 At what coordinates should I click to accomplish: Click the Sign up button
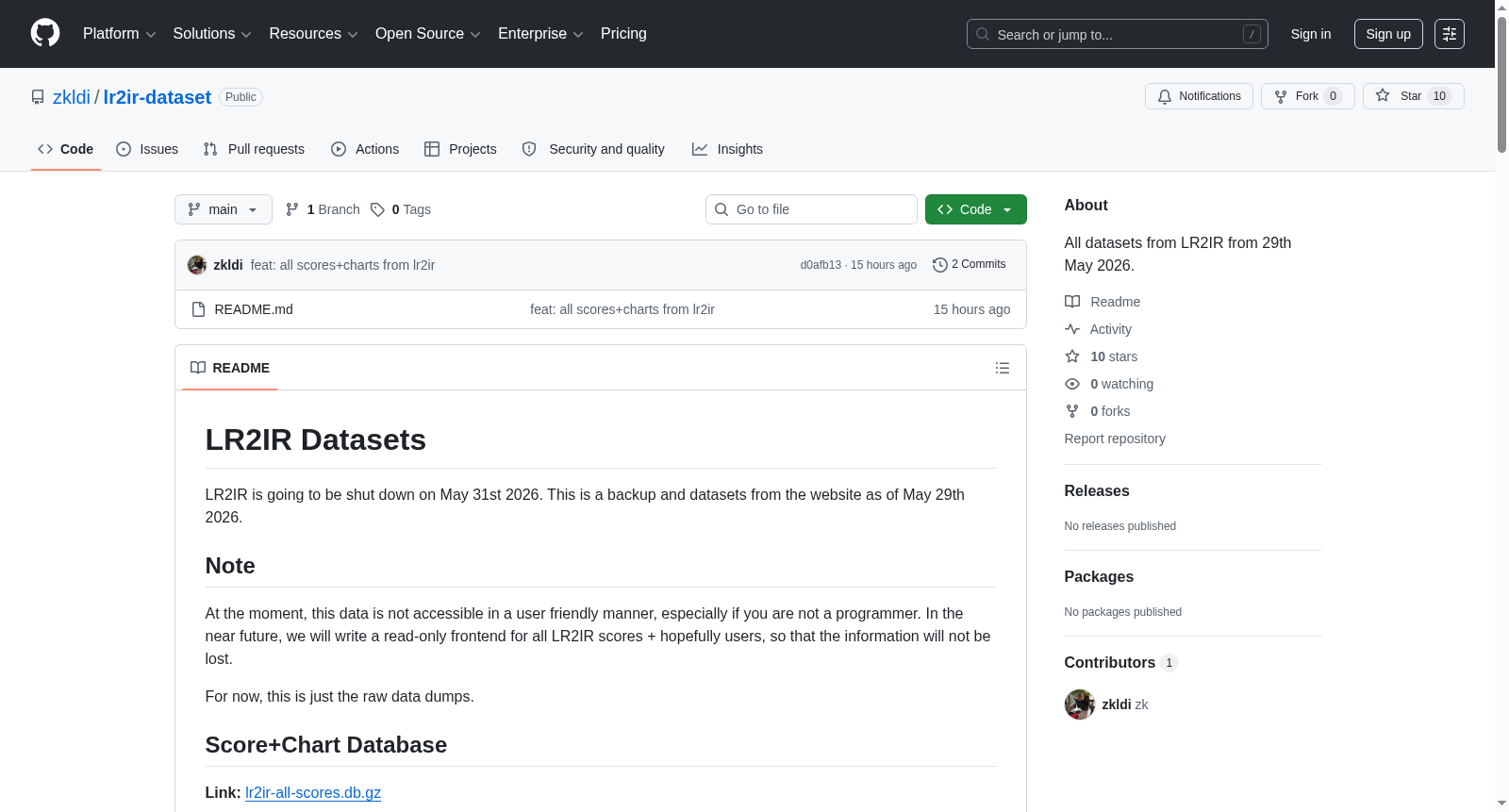[1388, 34]
